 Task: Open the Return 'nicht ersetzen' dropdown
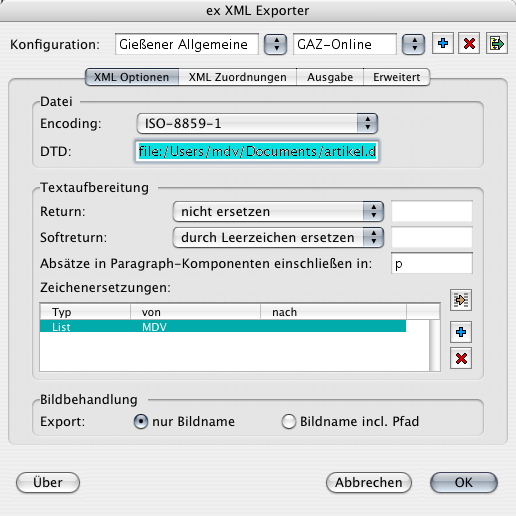278,211
